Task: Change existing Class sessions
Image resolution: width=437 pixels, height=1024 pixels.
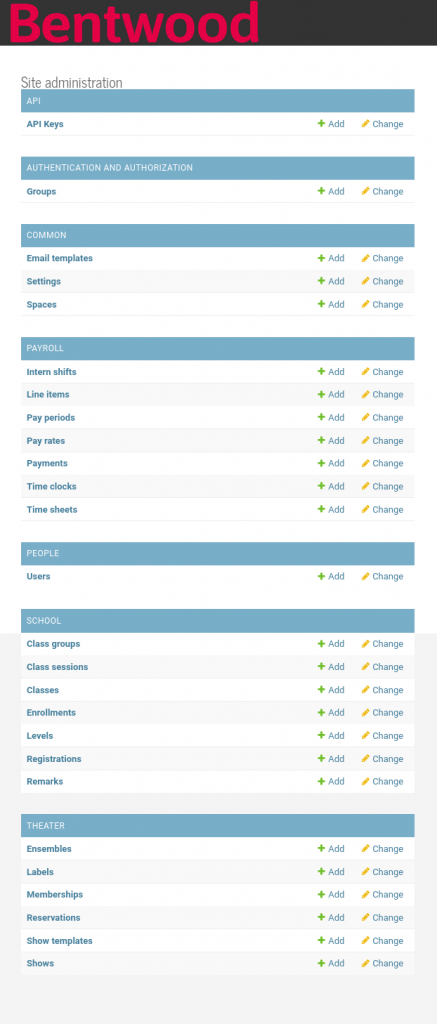Action: (x=383, y=667)
